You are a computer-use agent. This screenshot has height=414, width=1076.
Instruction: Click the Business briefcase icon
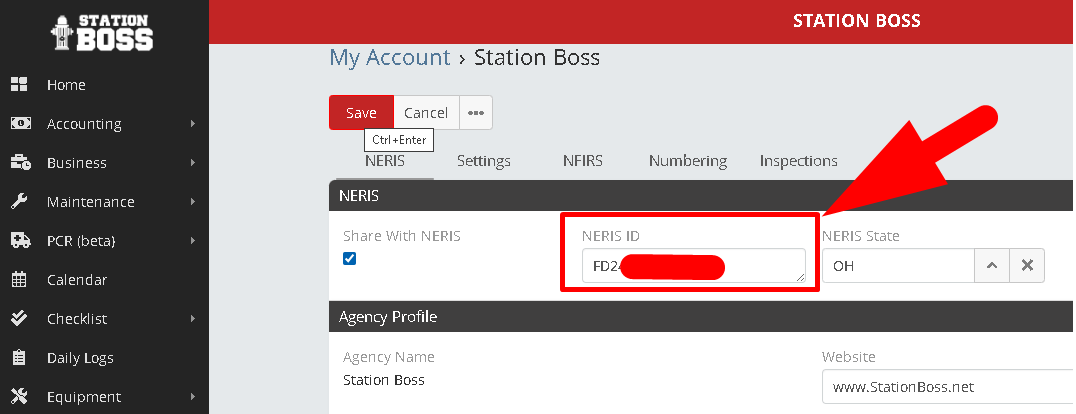(x=19, y=163)
